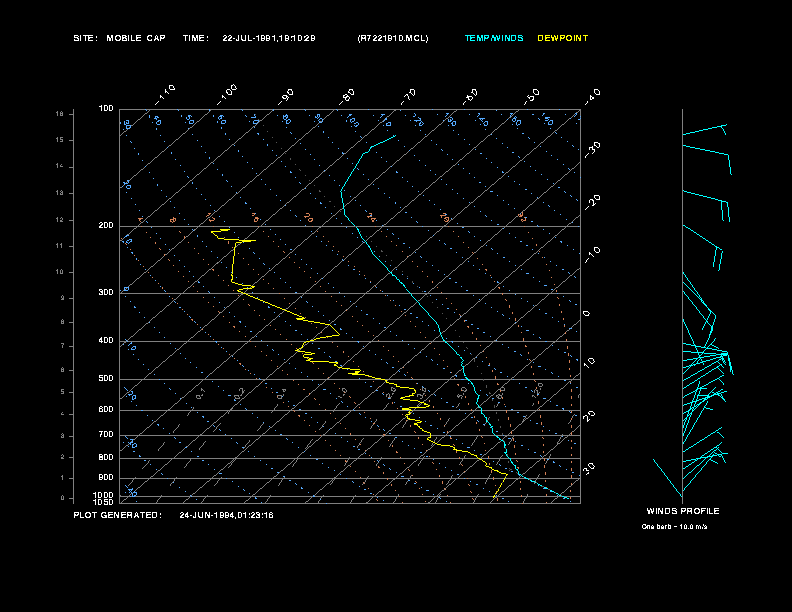Click the -50 temperature axis label
792x612 pixels.
pos(531,96)
